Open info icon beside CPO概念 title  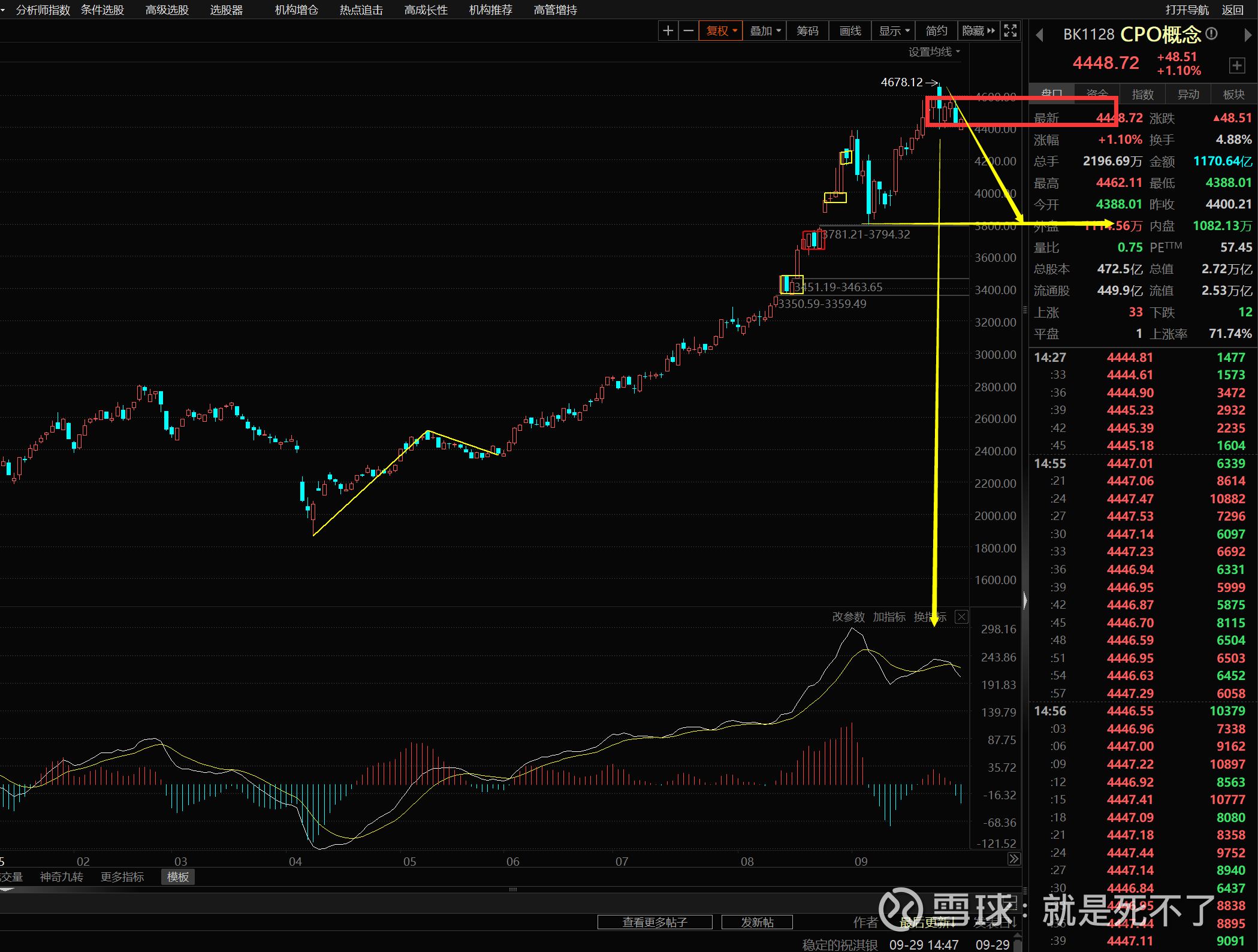(x=1211, y=34)
